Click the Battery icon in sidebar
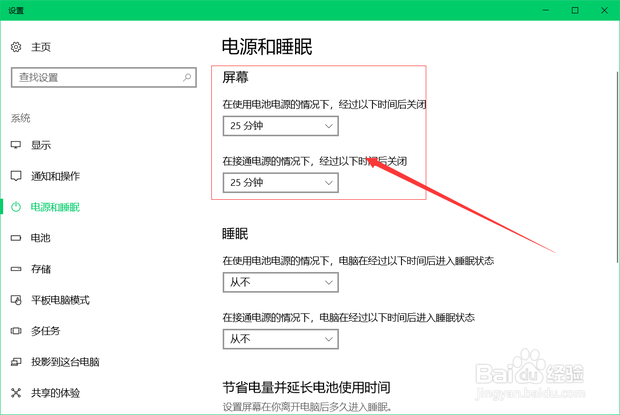This screenshot has width=620, height=415. click(x=16, y=238)
